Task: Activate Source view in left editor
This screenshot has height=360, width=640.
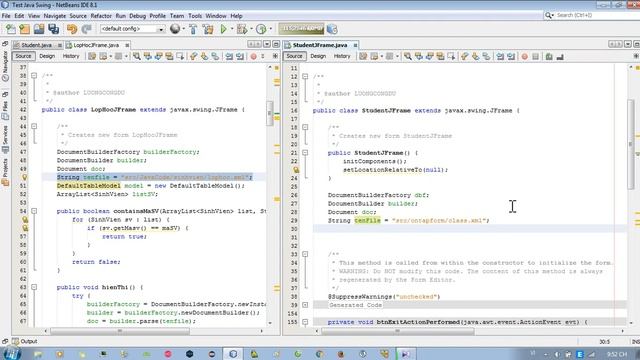Action: coord(23,56)
